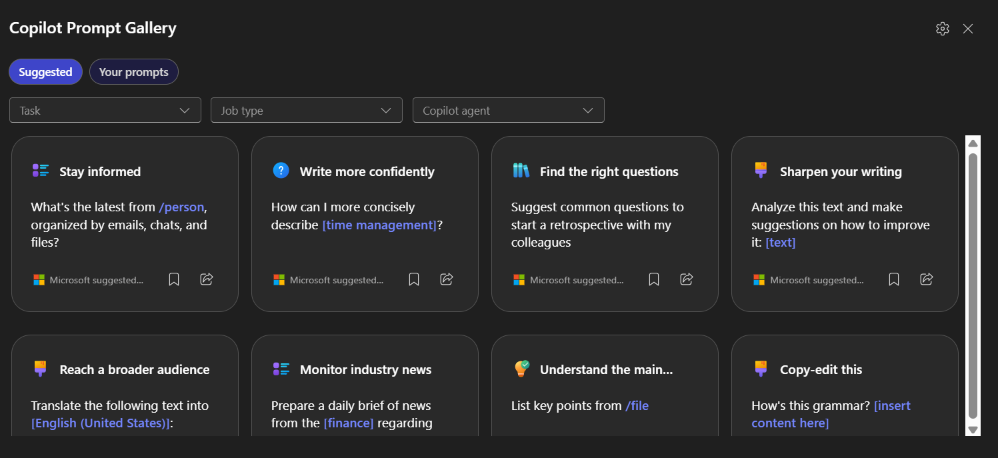Click the Copilot Prompt Gallery heading
This screenshot has height=458, width=998.
(x=93, y=28)
